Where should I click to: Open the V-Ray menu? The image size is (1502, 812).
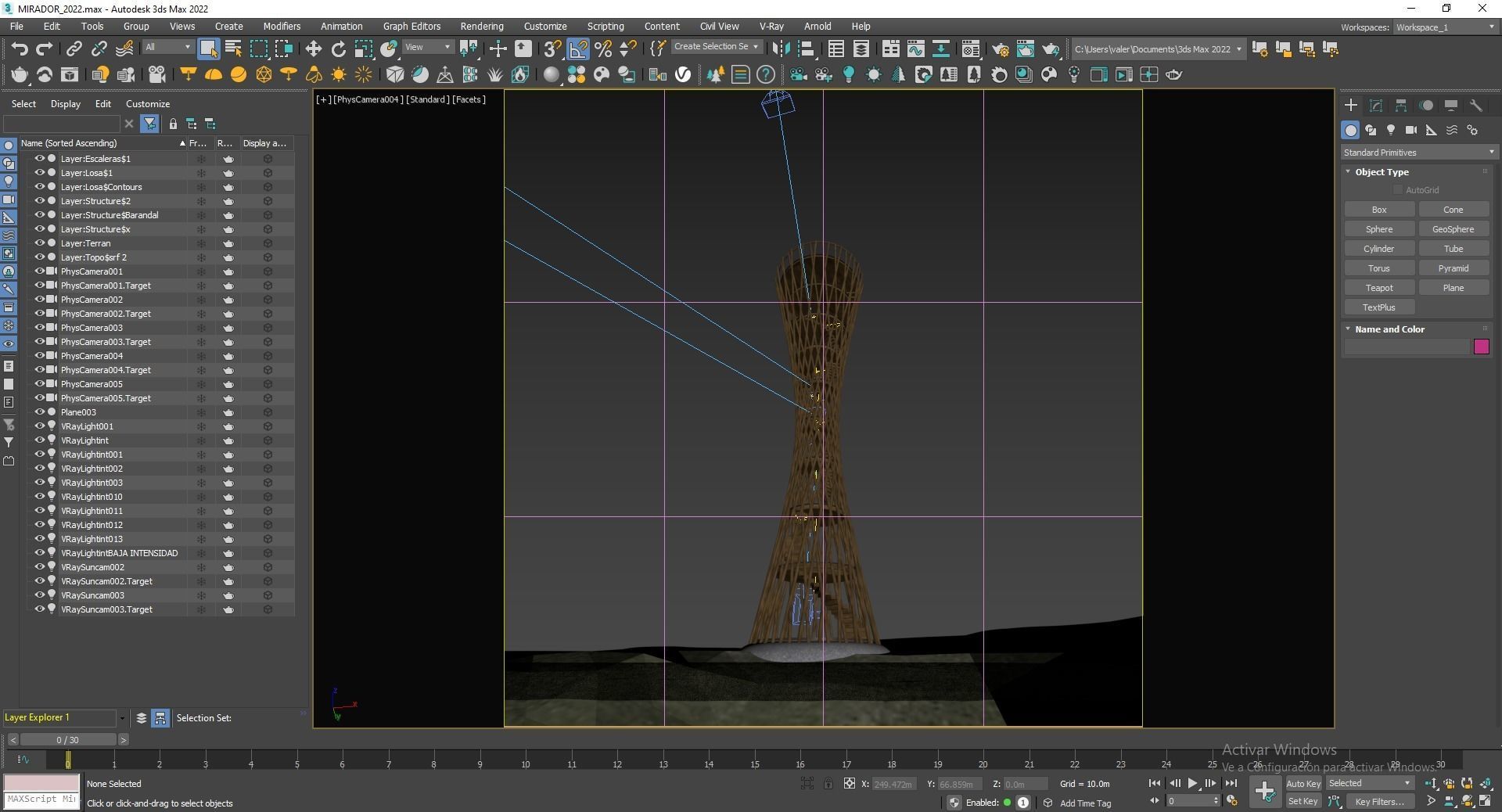click(x=771, y=26)
